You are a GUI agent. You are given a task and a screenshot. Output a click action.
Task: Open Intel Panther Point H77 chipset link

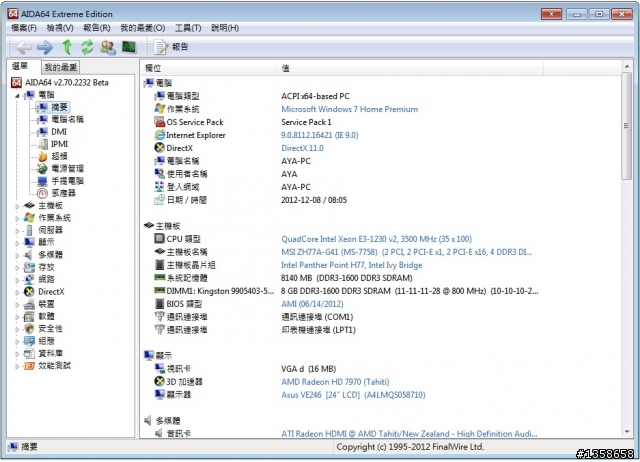point(351,265)
